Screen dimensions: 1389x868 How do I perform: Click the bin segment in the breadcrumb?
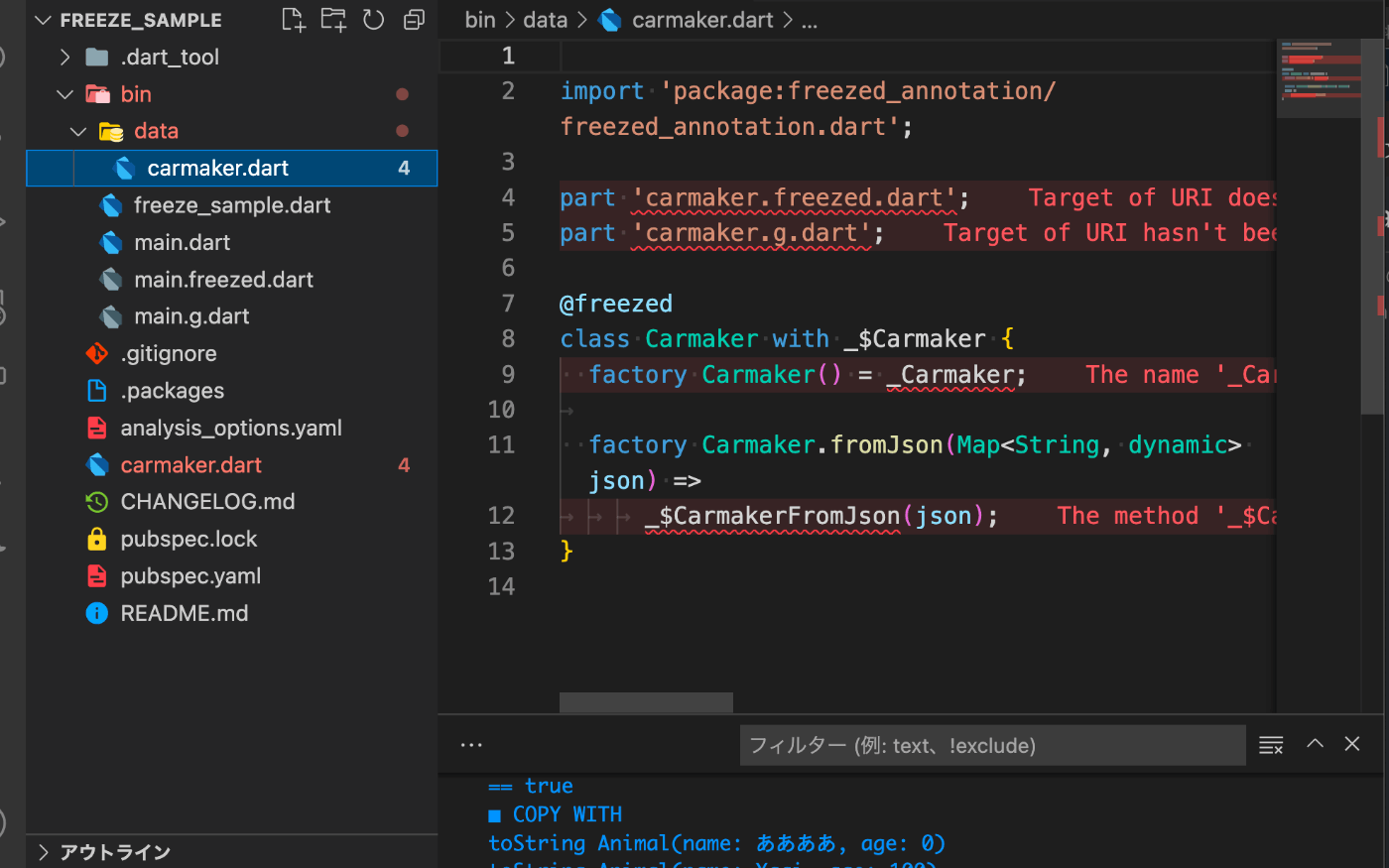tap(480, 20)
